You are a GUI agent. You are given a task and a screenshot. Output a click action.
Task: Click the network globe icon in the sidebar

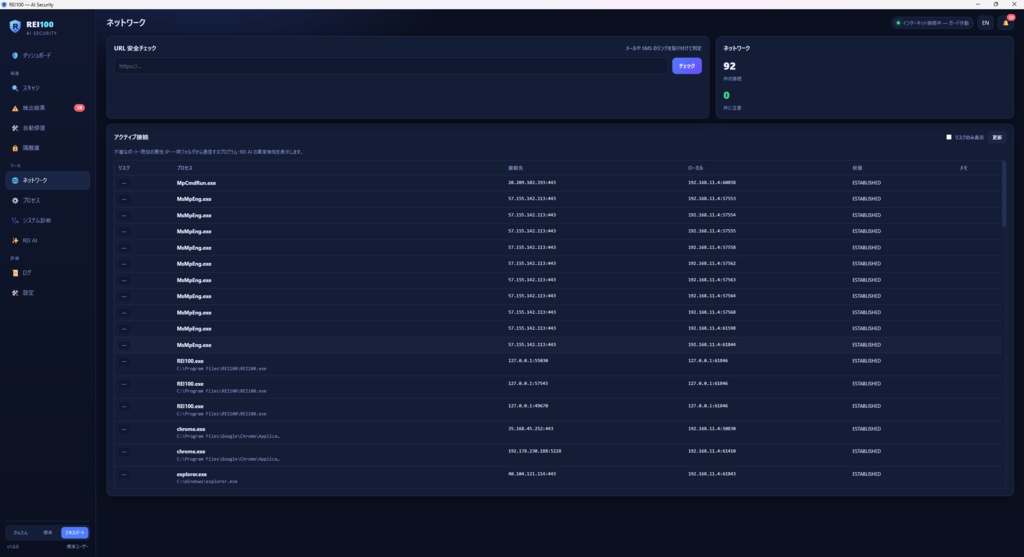pos(15,180)
